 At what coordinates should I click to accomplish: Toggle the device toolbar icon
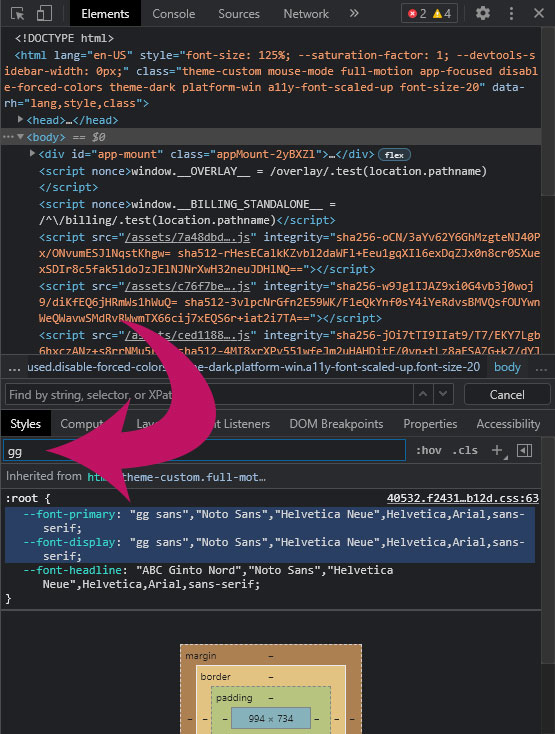(44, 14)
